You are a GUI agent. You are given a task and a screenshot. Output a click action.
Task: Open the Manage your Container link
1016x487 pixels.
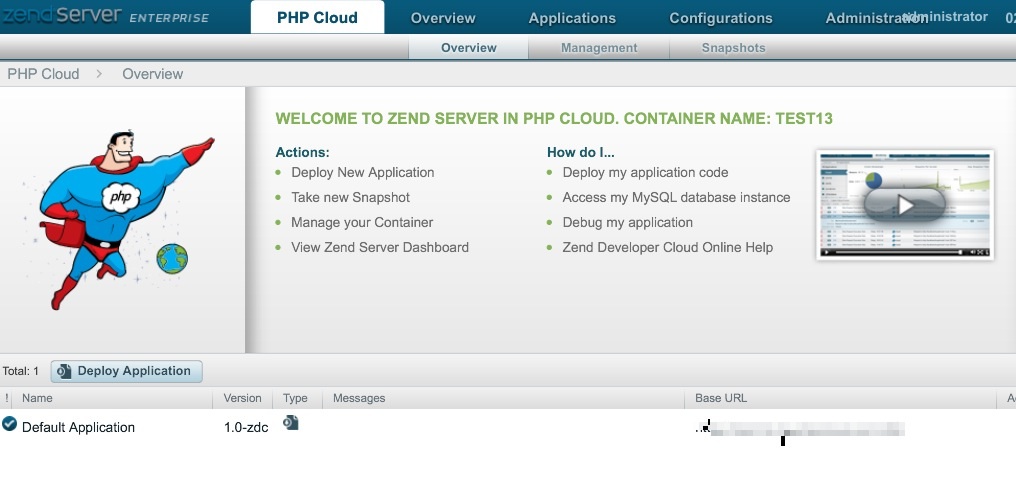(362, 222)
